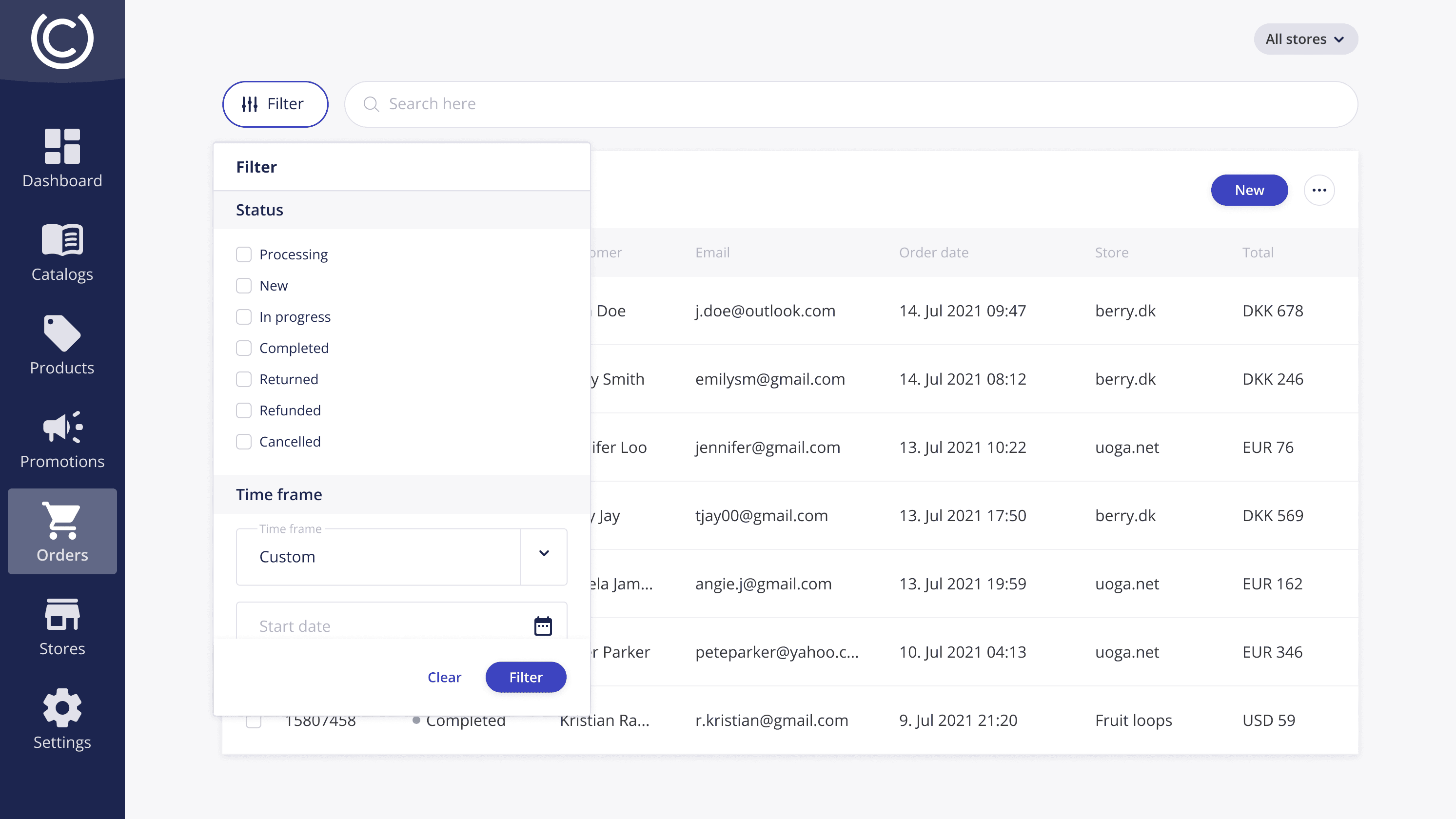Select the Stores storefront icon
The image size is (1456, 819).
click(62, 614)
